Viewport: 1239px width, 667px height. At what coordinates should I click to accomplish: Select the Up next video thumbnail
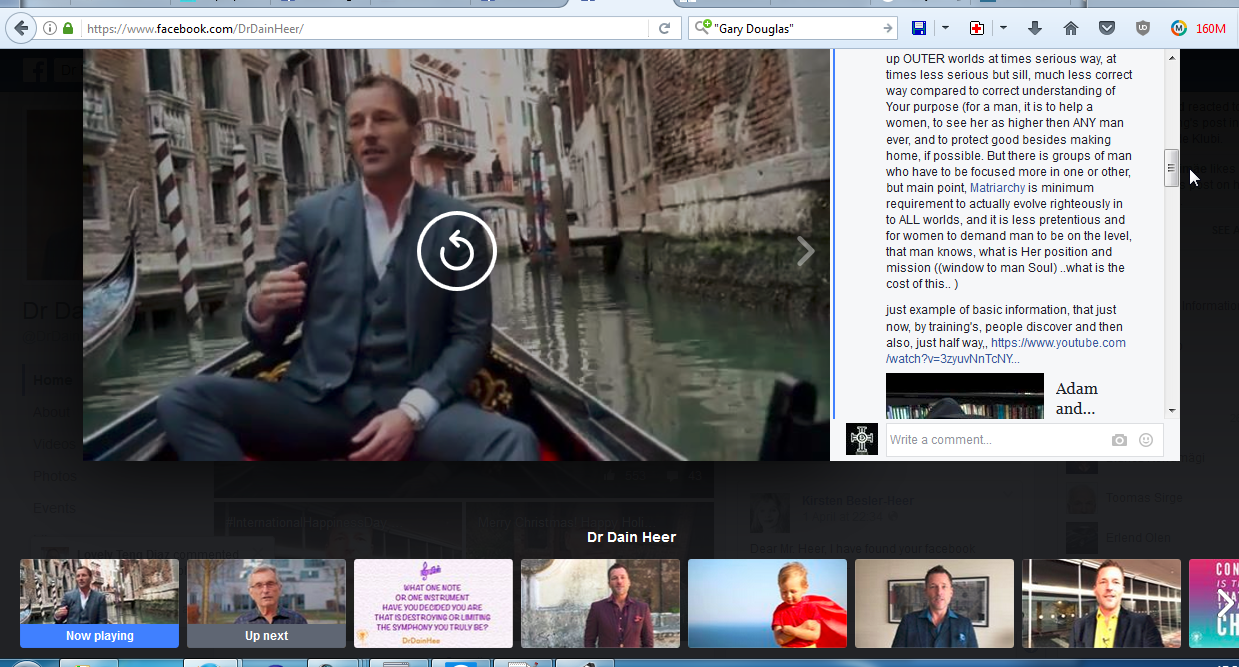click(266, 602)
